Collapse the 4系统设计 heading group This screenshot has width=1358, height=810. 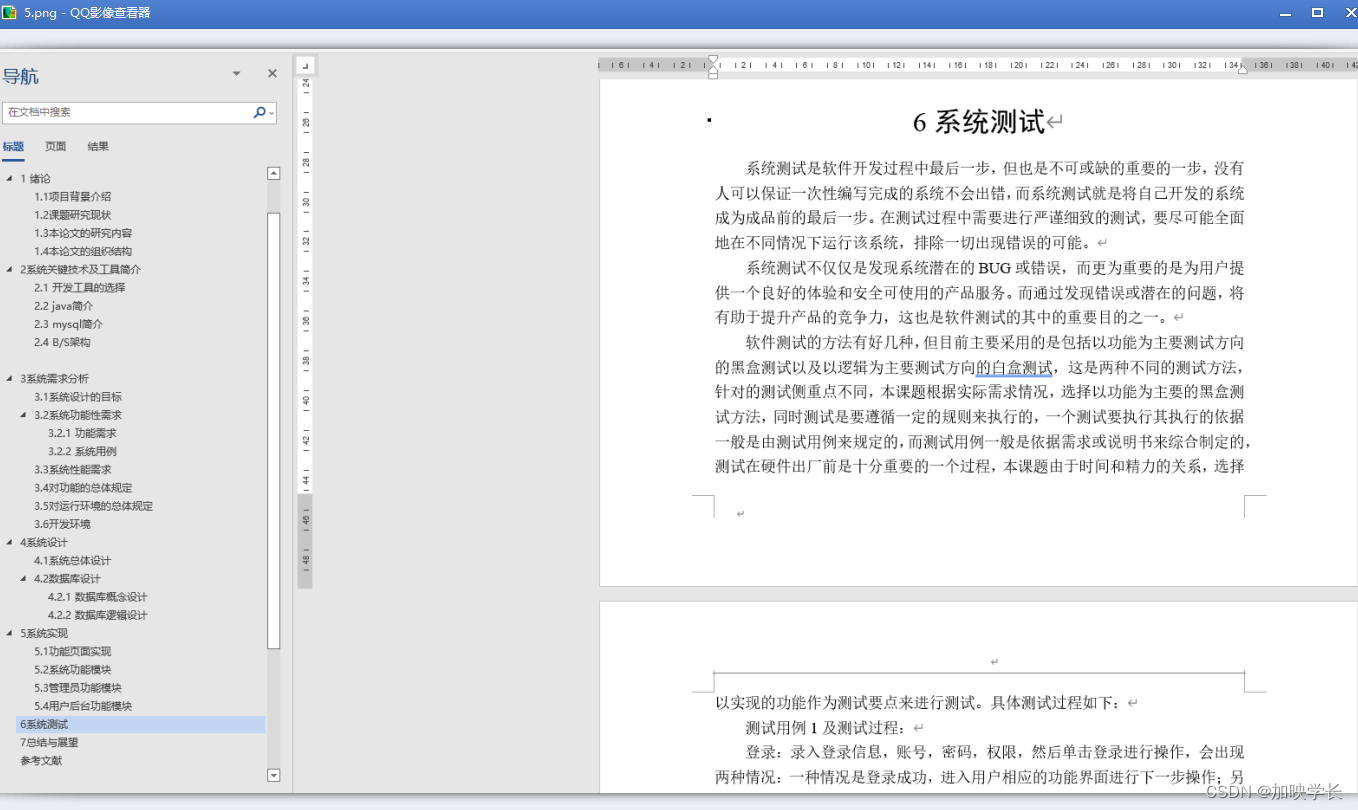point(10,542)
